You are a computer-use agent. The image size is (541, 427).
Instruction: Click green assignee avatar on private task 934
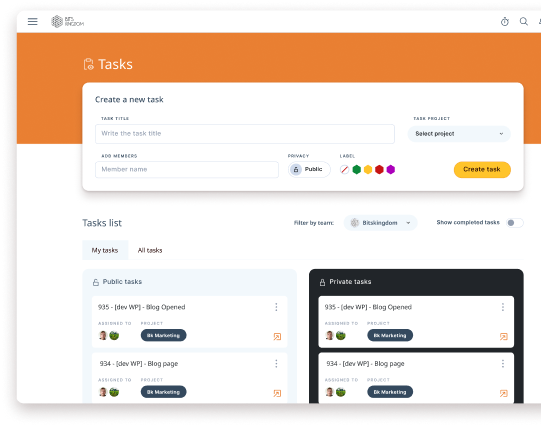[341, 392]
